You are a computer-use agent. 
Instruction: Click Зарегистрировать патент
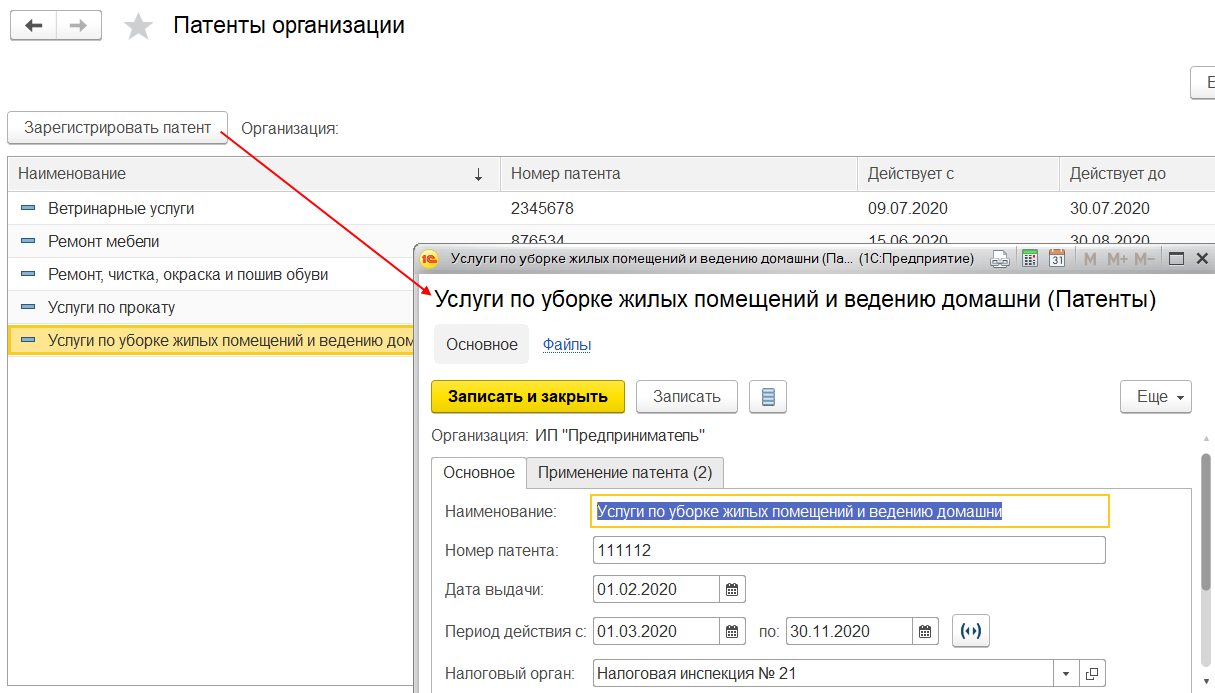[x=118, y=127]
